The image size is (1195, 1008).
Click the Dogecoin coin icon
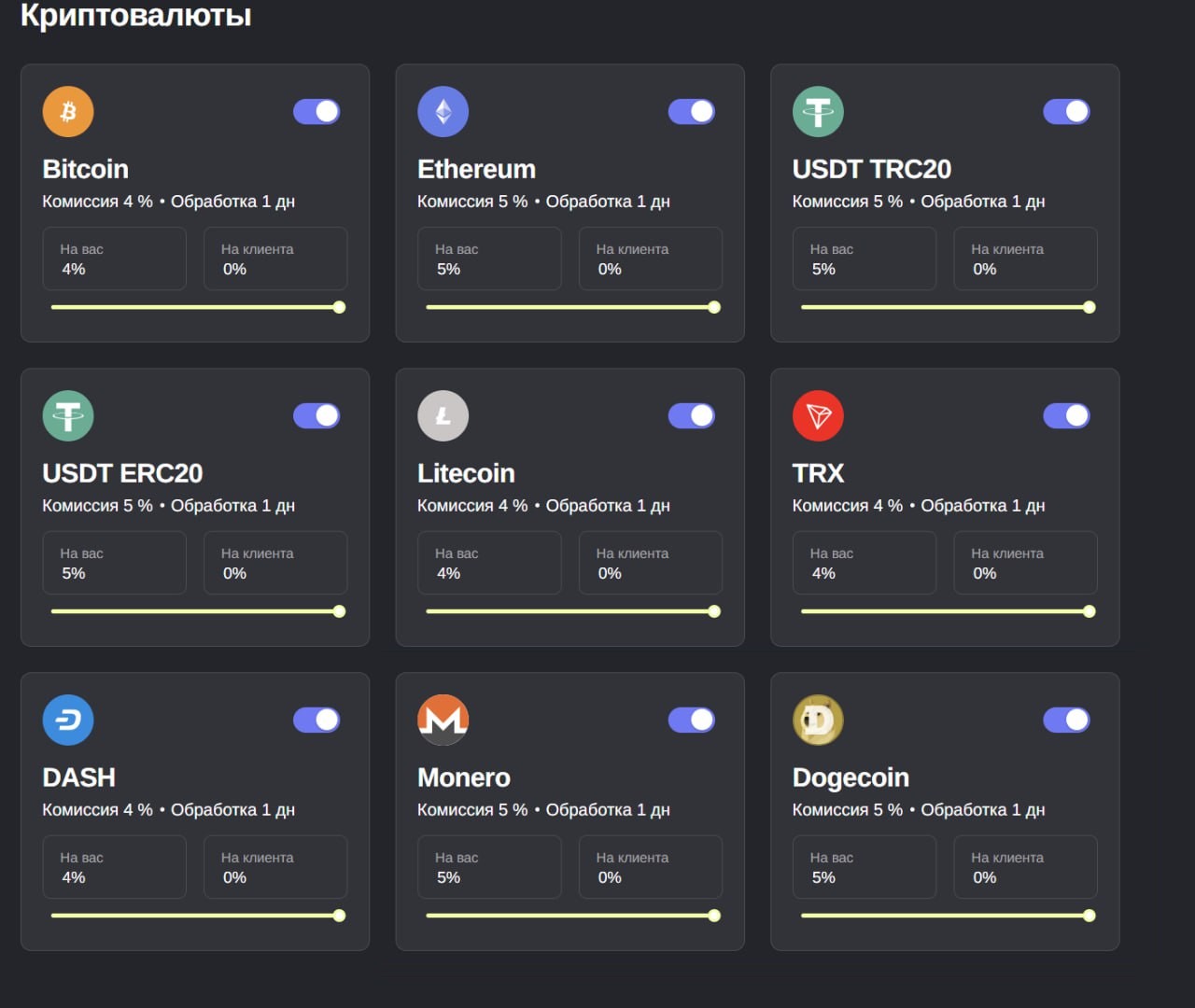pyautogui.click(x=818, y=721)
